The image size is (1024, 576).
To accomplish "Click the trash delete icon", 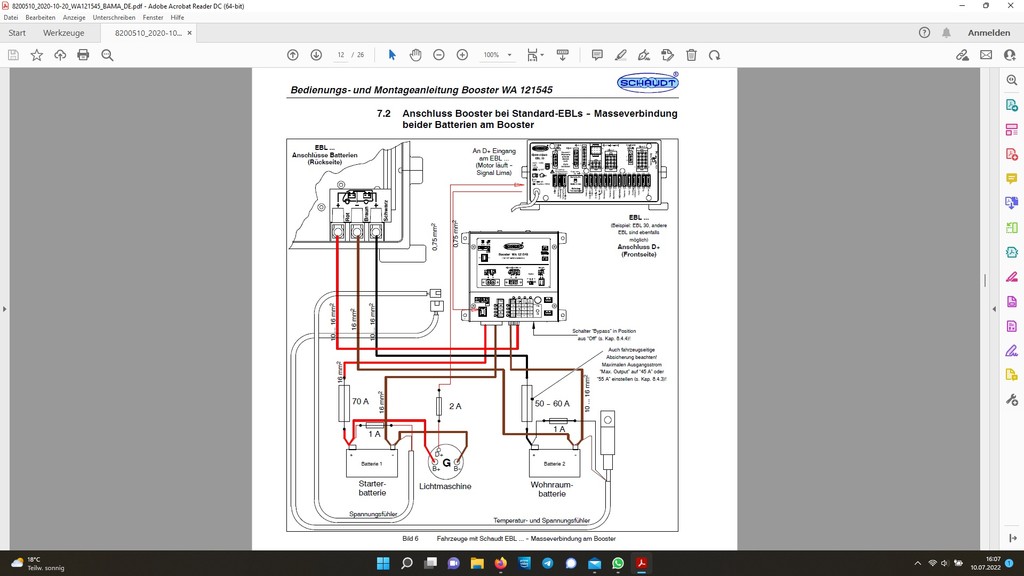I will coord(691,56).
